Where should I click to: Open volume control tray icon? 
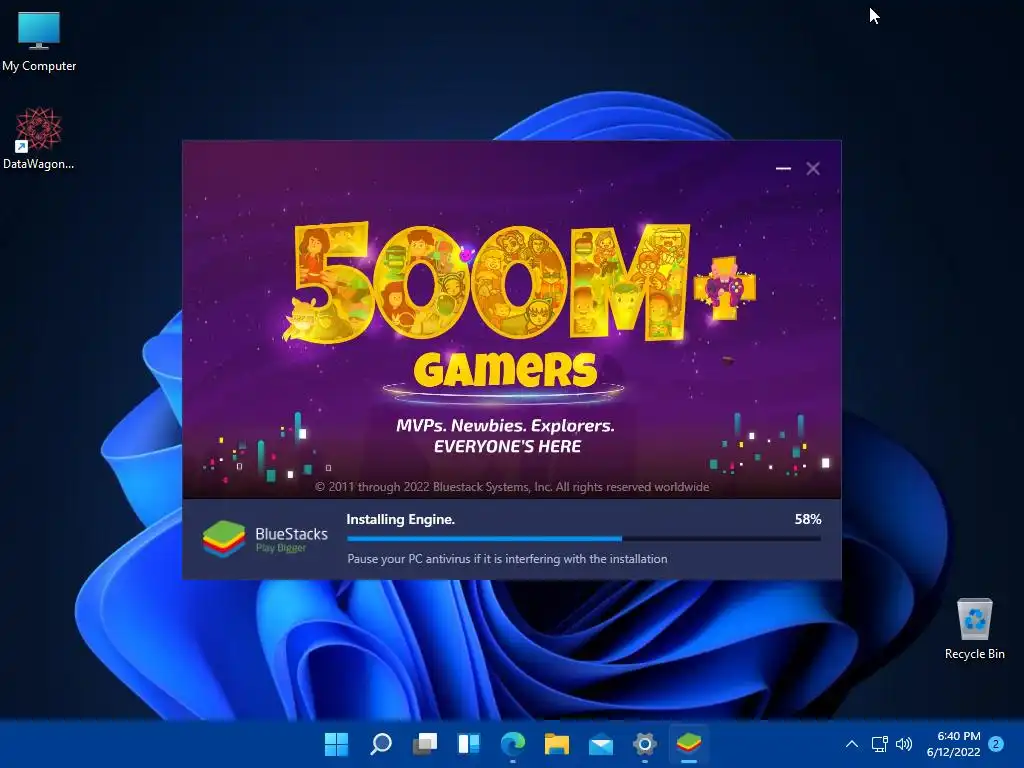tap(904, 744)
